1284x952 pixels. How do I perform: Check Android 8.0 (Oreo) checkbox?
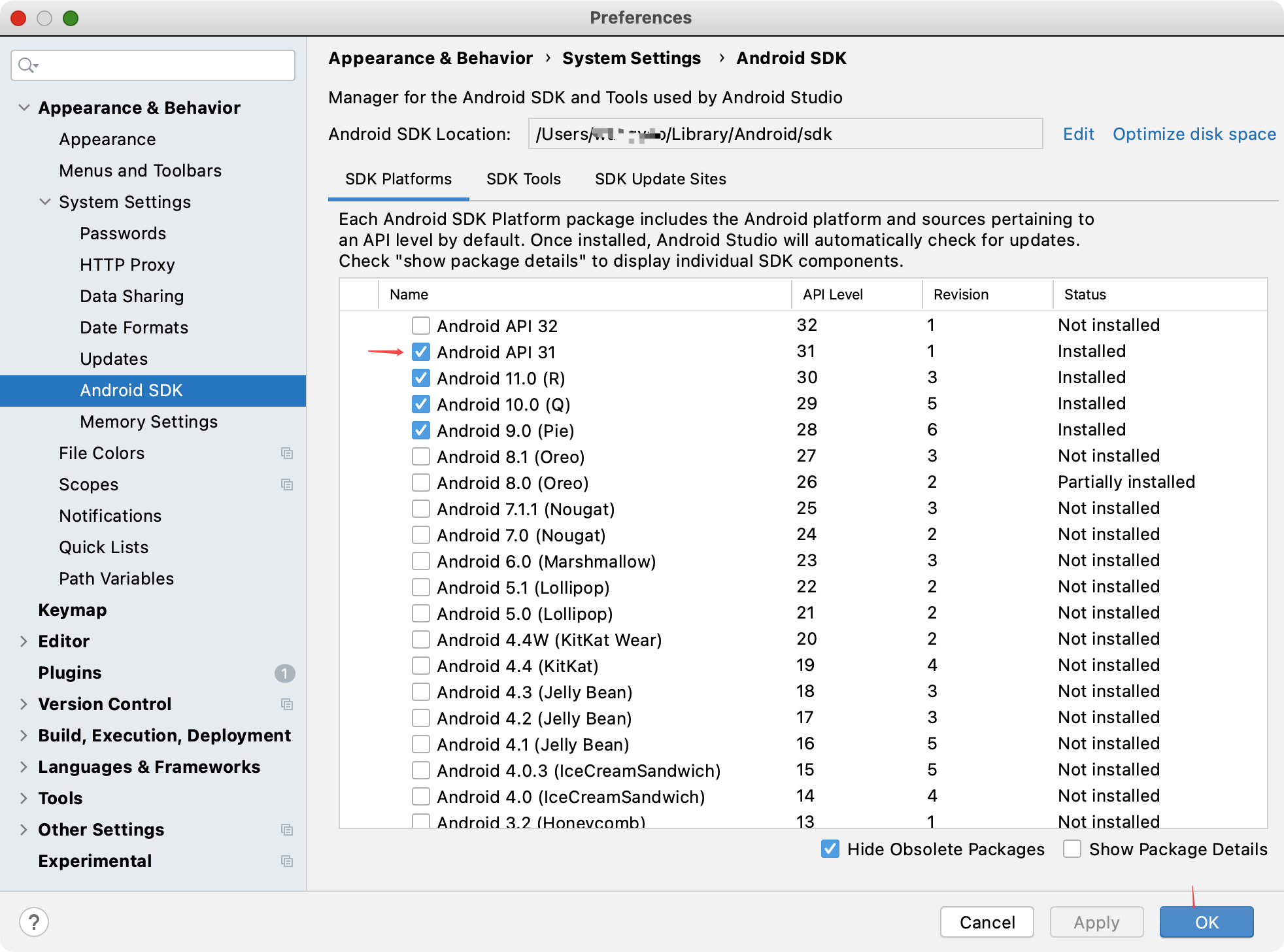pyautogui.click(x=421, y=483)
